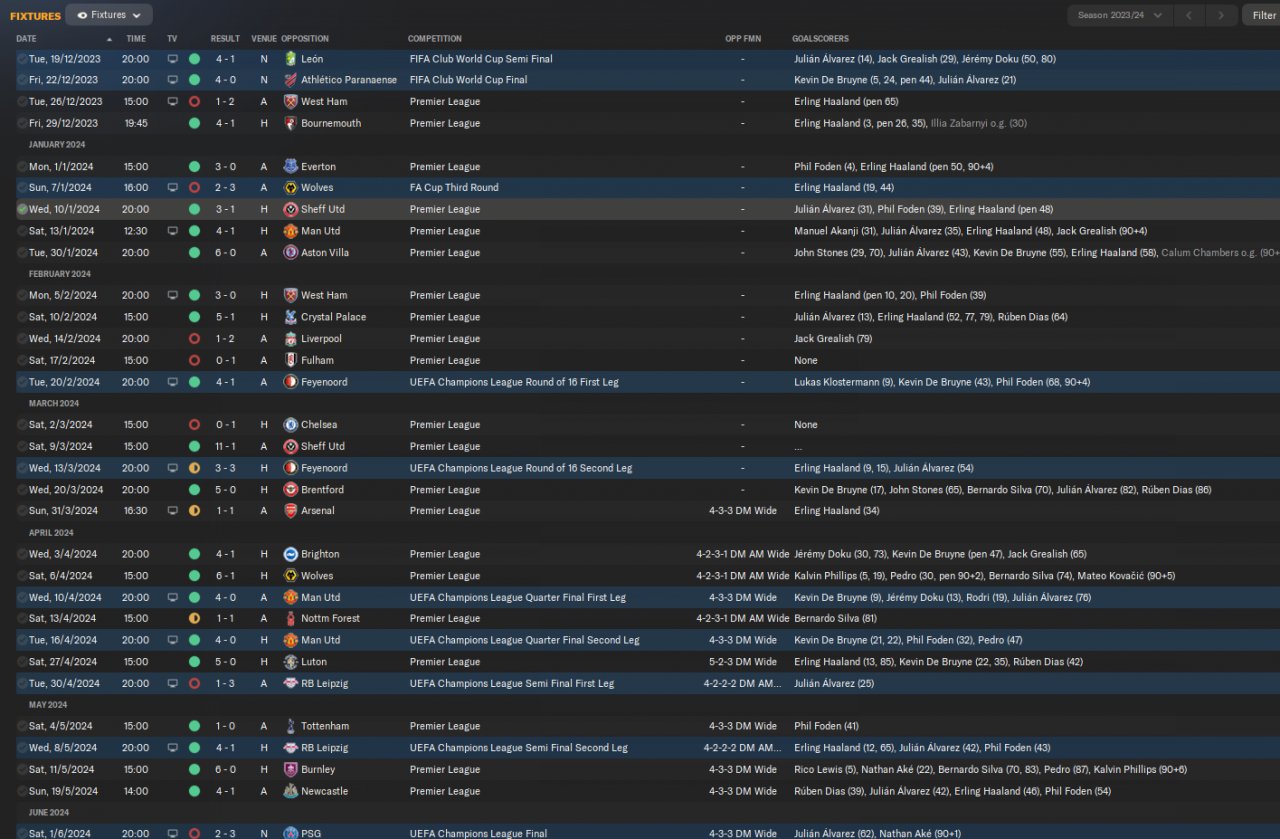The width and height of the screenshot is (1280, 839).
Task: Open the 11 - 1 result against Sheff Utd
Action: point(225,447)
